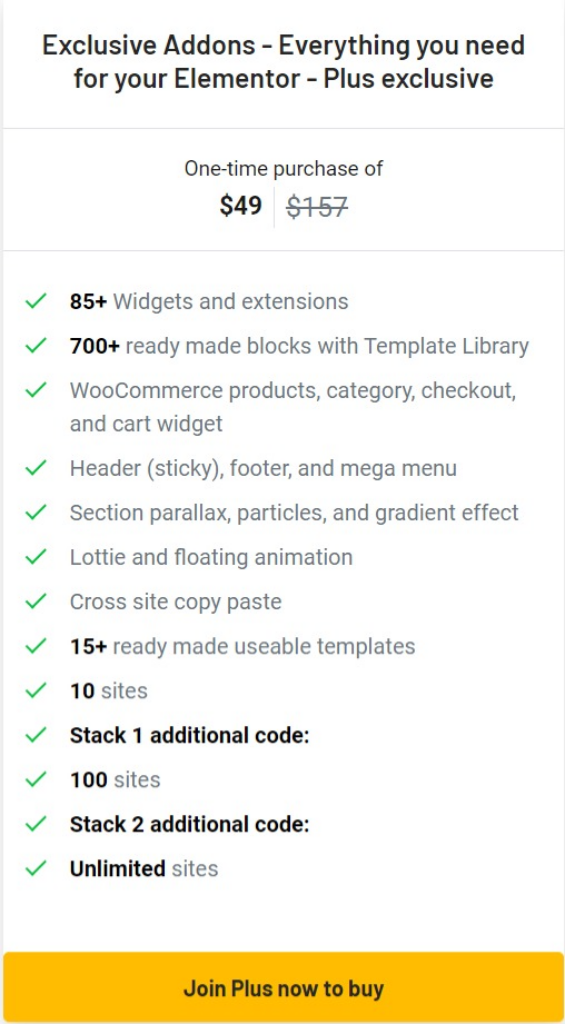Click the checkmark next to 700+ ready made blocks
The width and height of the screenshot is (565, 1024).
coord(35,345)
